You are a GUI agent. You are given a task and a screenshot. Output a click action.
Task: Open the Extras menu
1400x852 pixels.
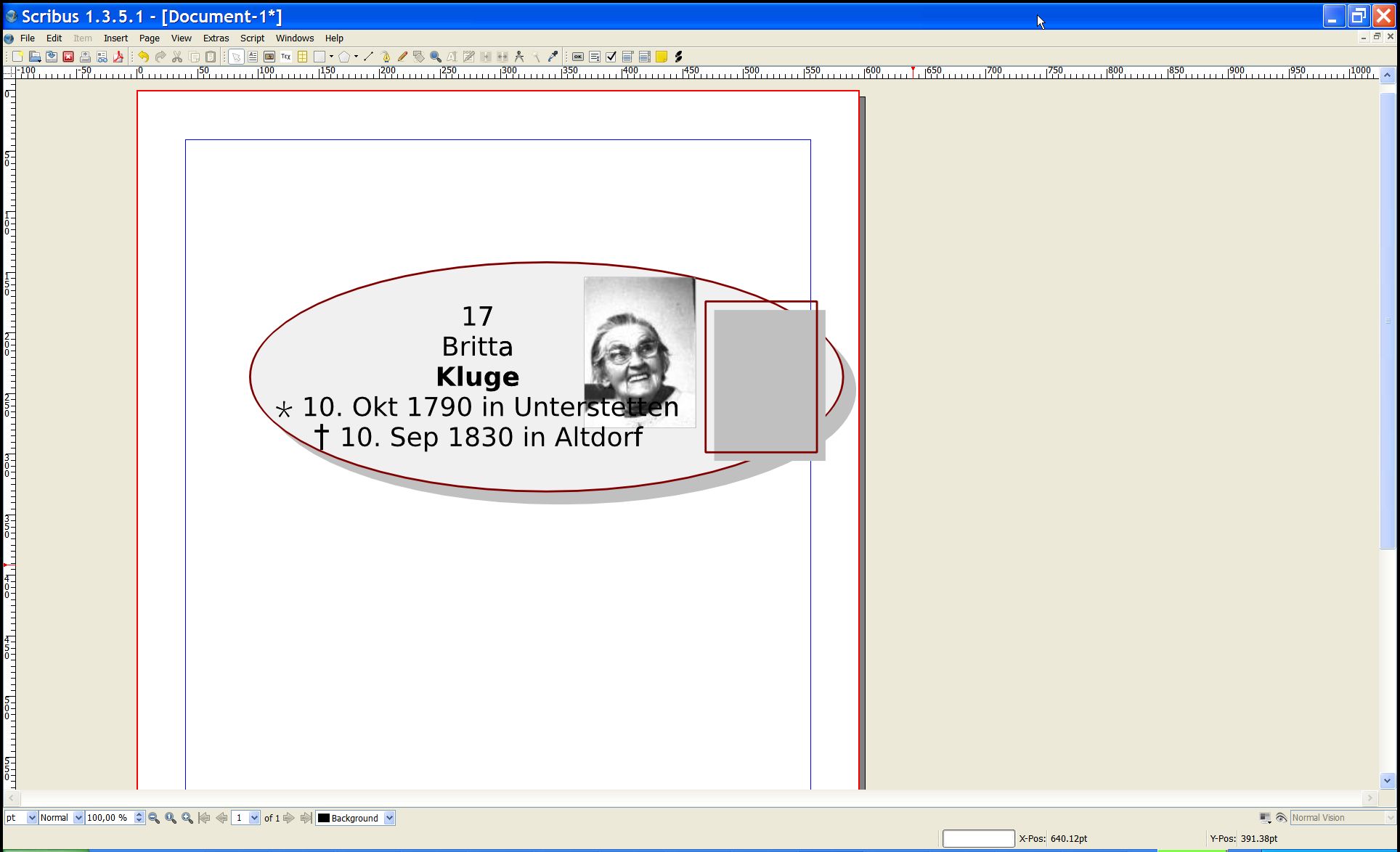[x=216, y=38]
